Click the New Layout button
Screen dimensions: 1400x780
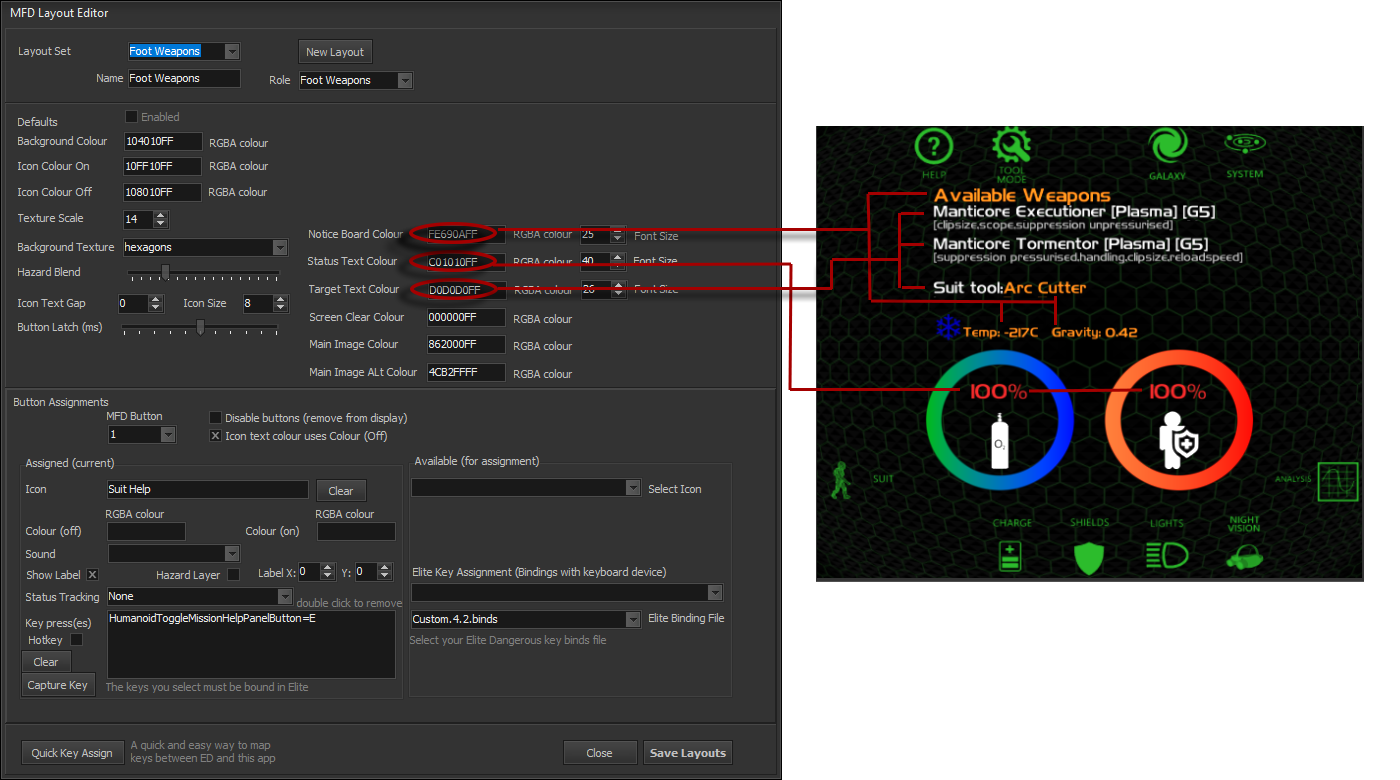pos(335,52)
